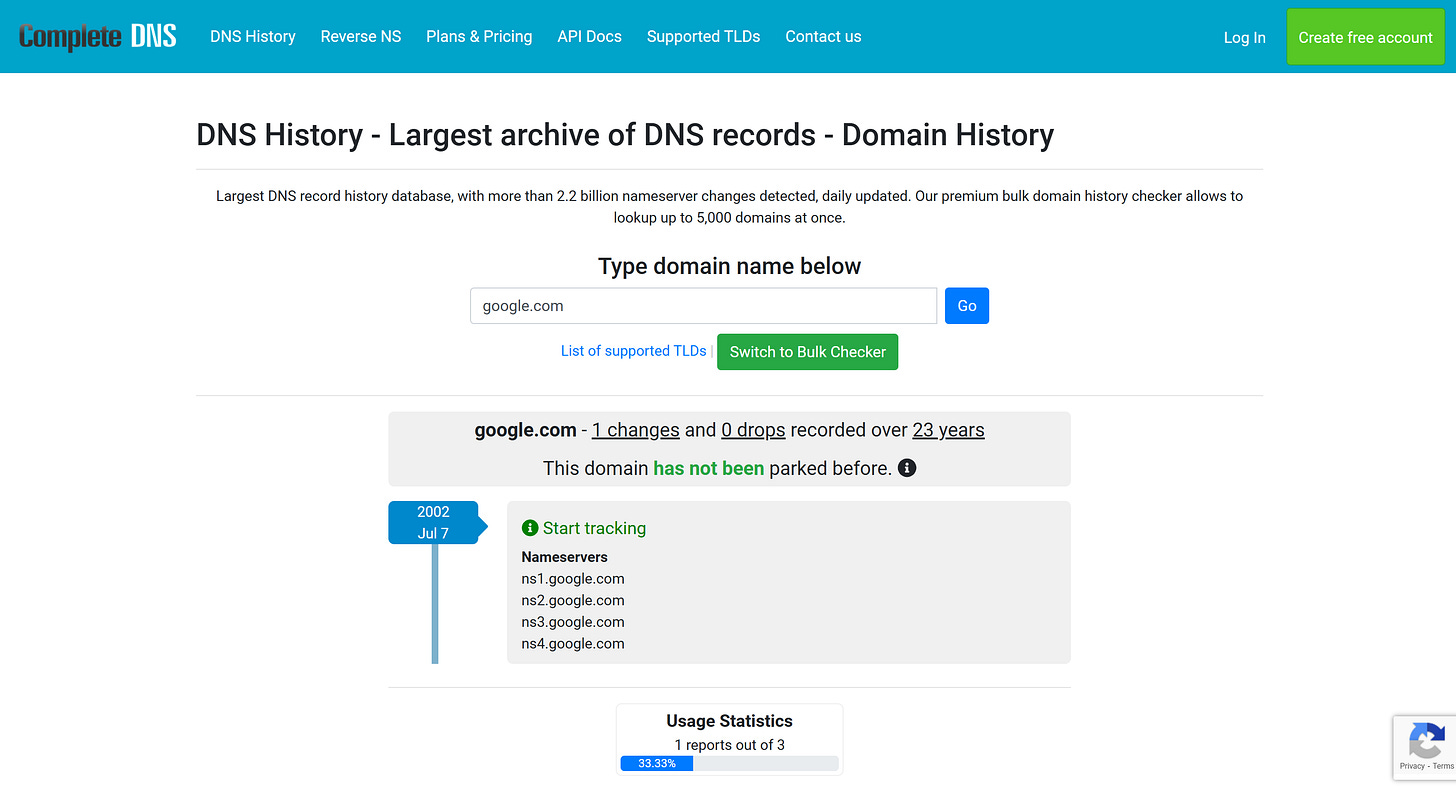
Task: Open API Docs in the navigation bar
Action: coord(590,36)
